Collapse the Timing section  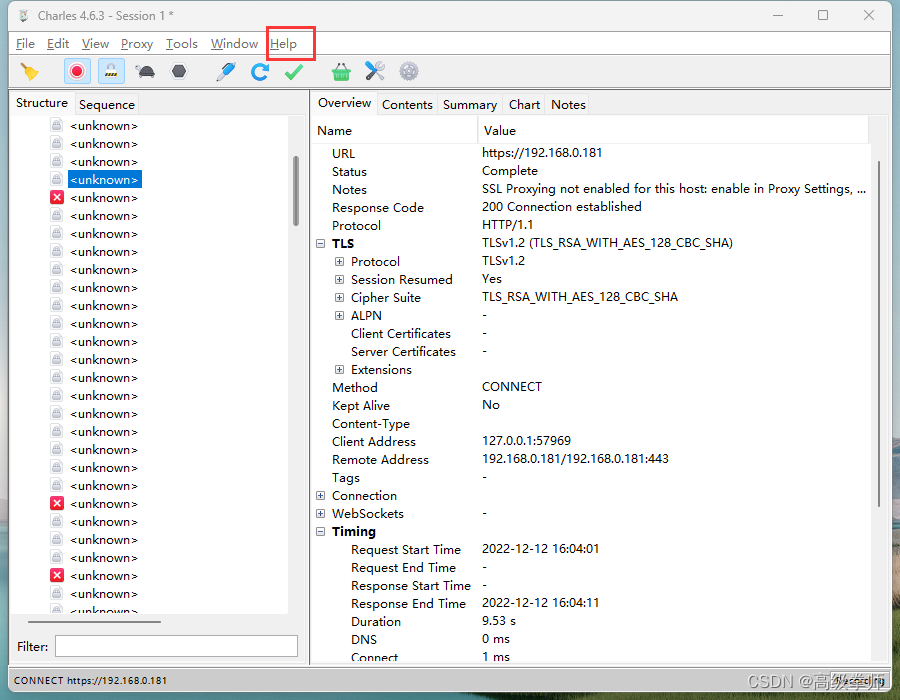(320, 532)
